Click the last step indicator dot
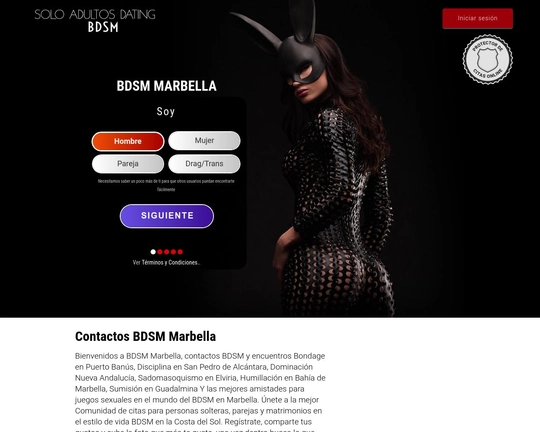540x432 pixels. point(180,252)
